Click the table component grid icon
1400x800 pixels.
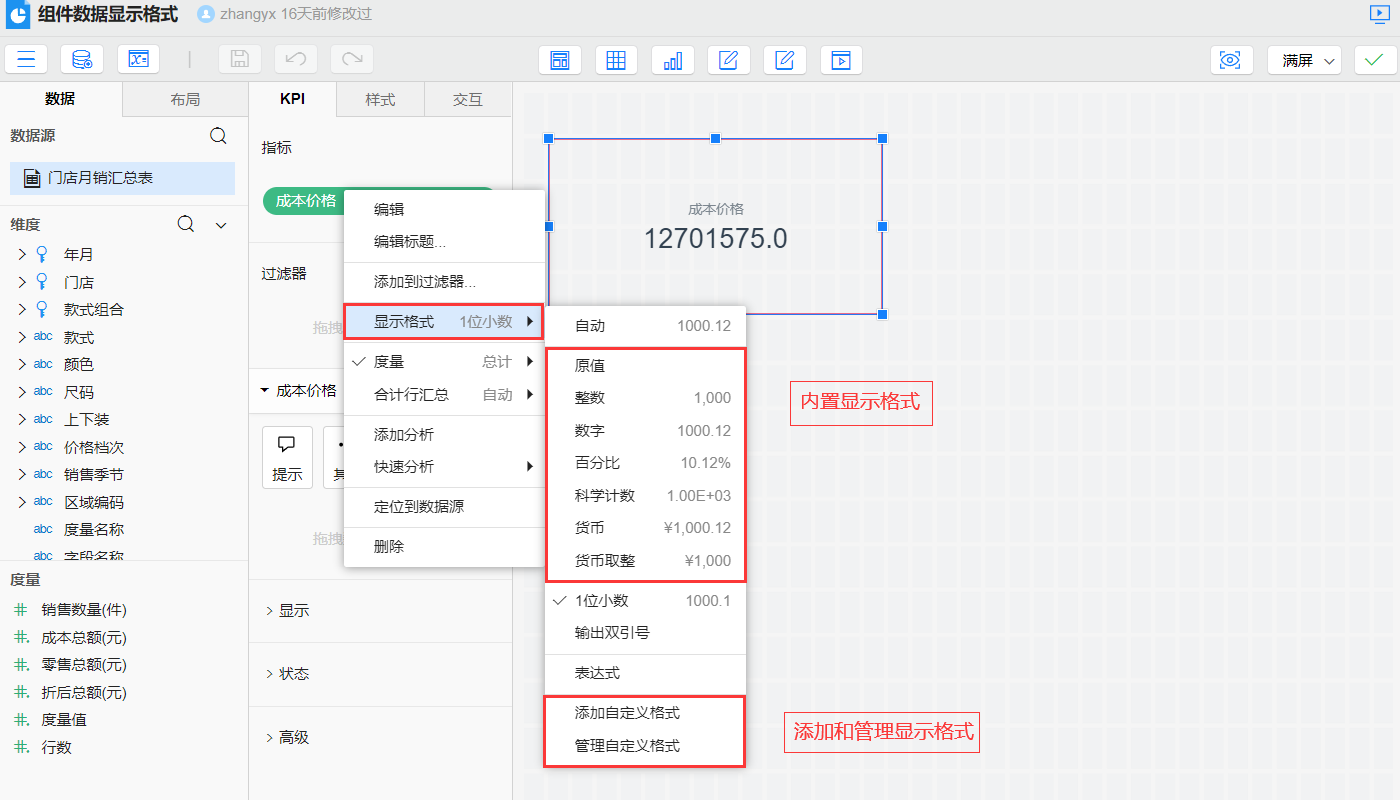click(x=616, y=60)
